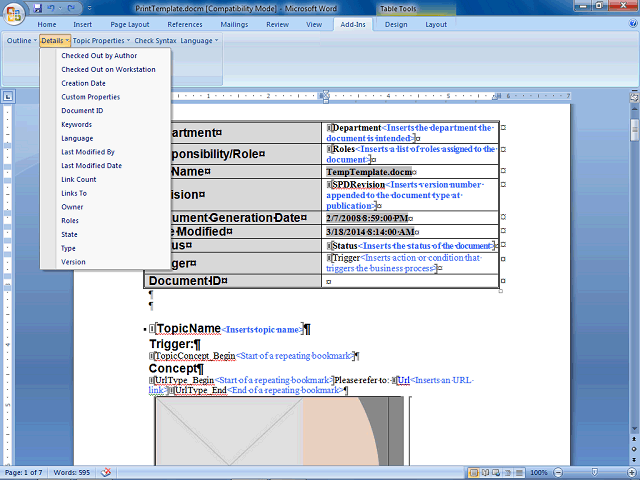Expand the Outline dropdown
The height and width of the screenshot is (480, 640).
coord(22,40)
